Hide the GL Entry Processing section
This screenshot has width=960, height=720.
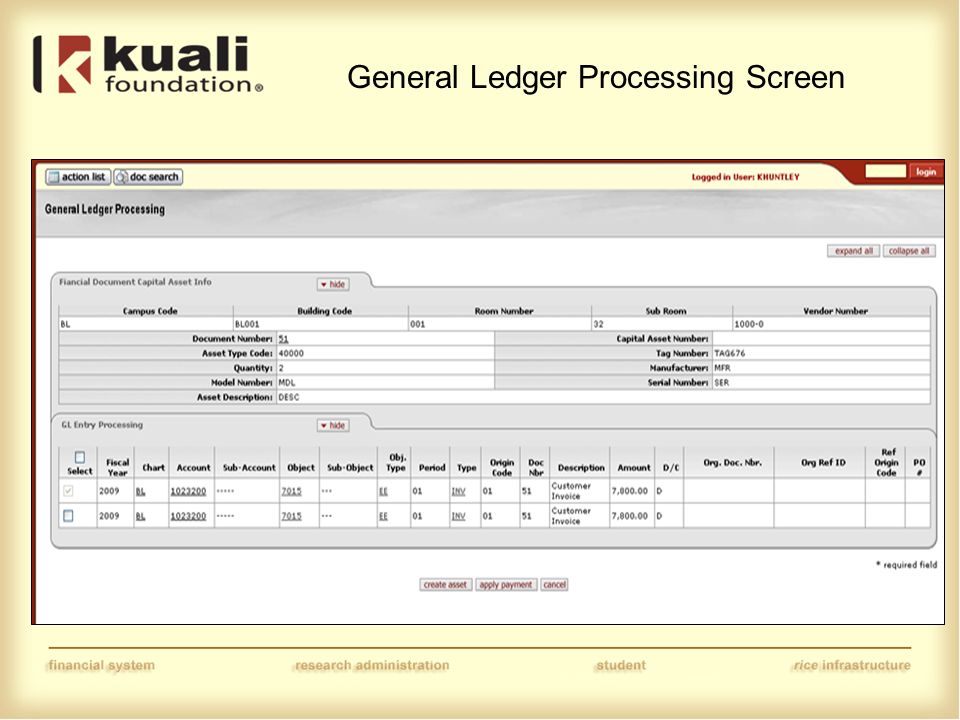(333, 426)
